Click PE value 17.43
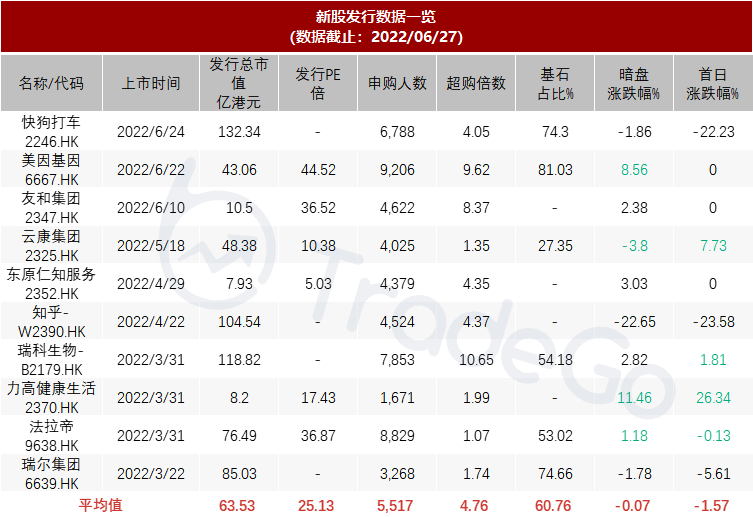 coord(318,398)
